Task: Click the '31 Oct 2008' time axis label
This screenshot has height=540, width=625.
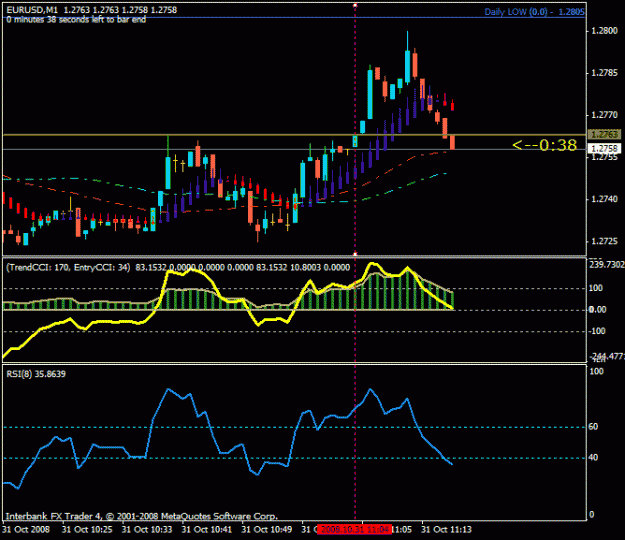Action: (x=26, y=530)
